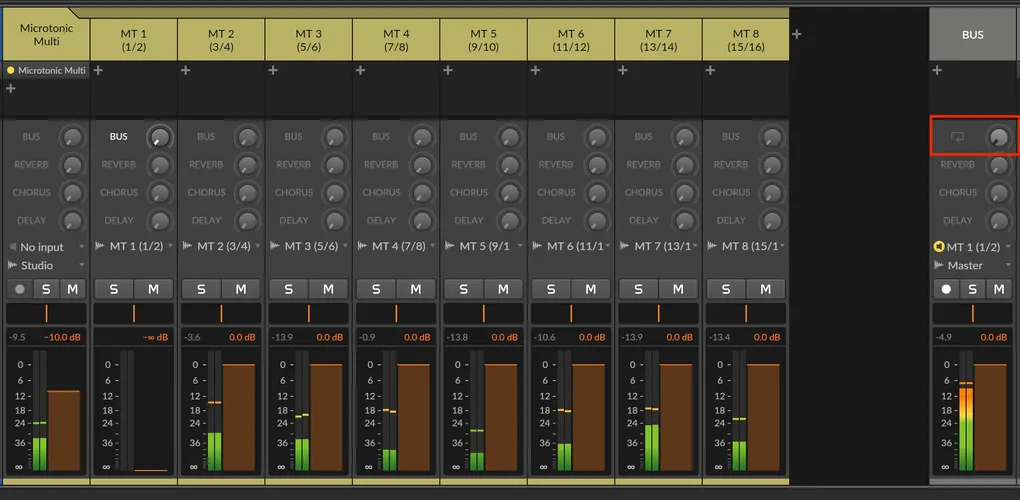Add a device to the MT 6 track
This screenshot has width=1020, height=500.
pyautogui.click(x=535, y=70)
